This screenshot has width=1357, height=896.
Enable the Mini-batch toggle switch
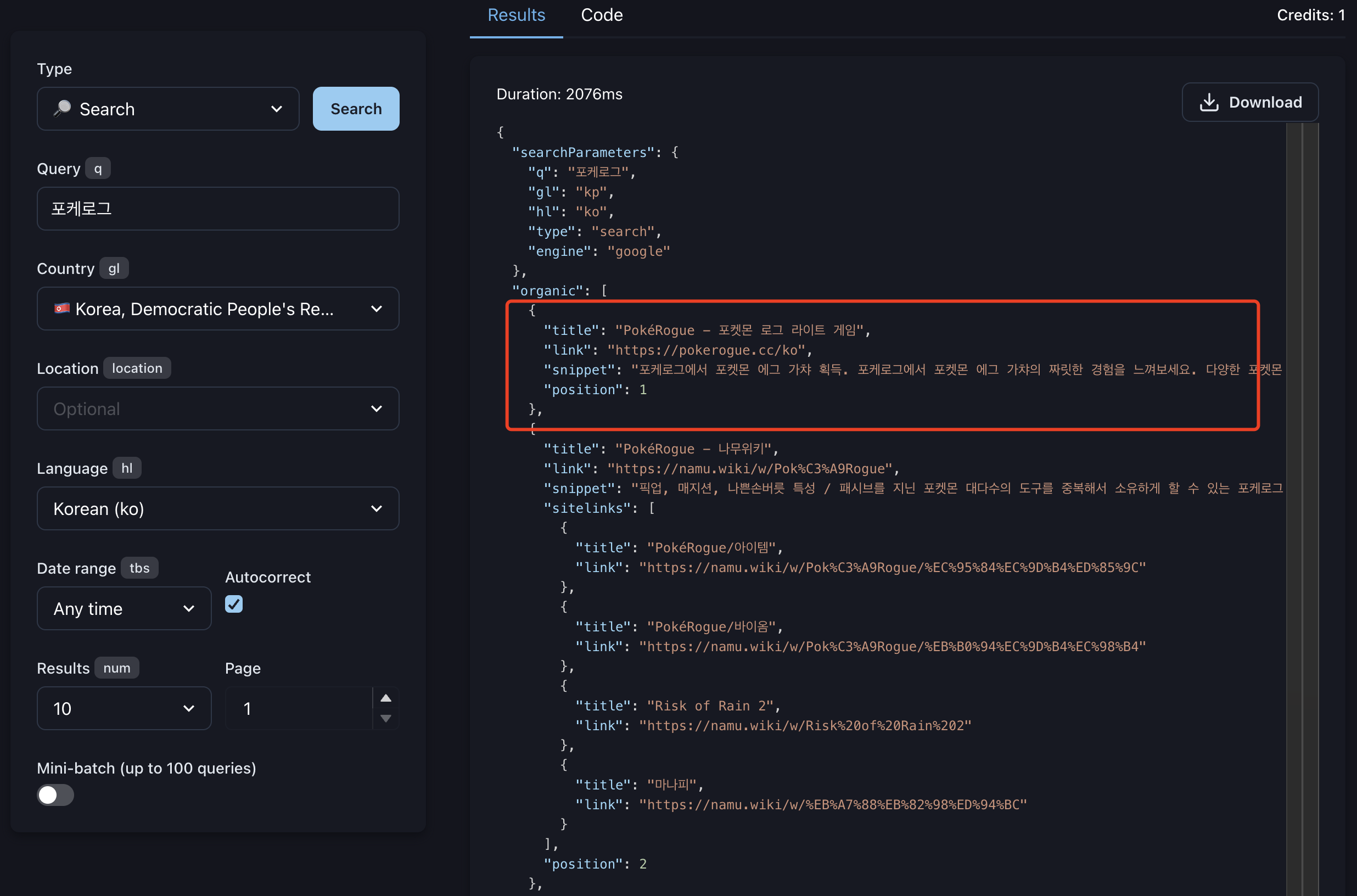(55, 795)
